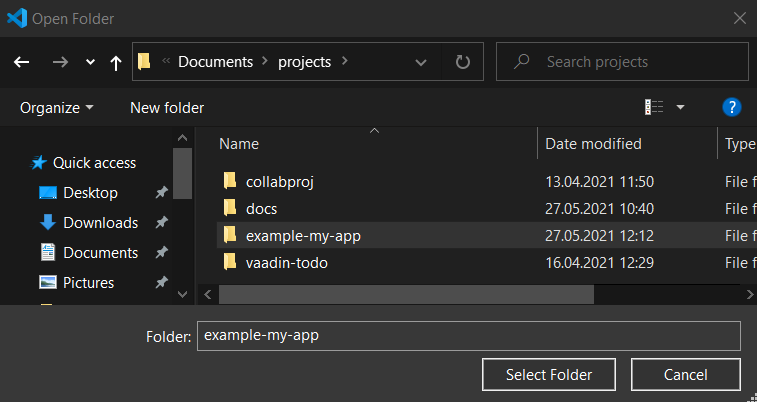Select projects in the address breadcrumb
This screenshot has width=757, height=402.
pyautogui.click(x=305, y=62)
